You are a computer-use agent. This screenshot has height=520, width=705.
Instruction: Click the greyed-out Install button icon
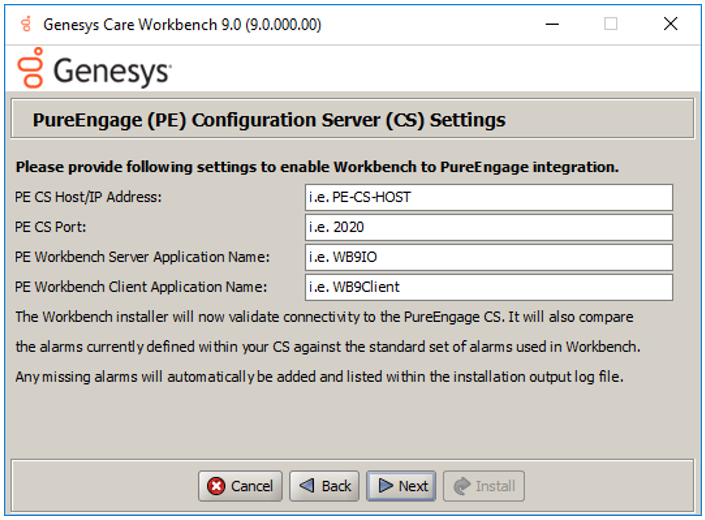click(x=461, y=486)
